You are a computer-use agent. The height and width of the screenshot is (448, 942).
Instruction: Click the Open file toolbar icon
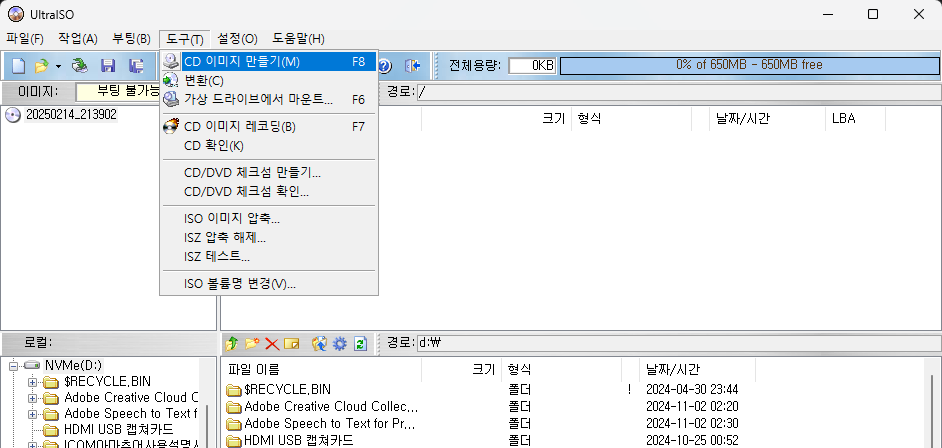pyautogui.click(x=41, y=66)
